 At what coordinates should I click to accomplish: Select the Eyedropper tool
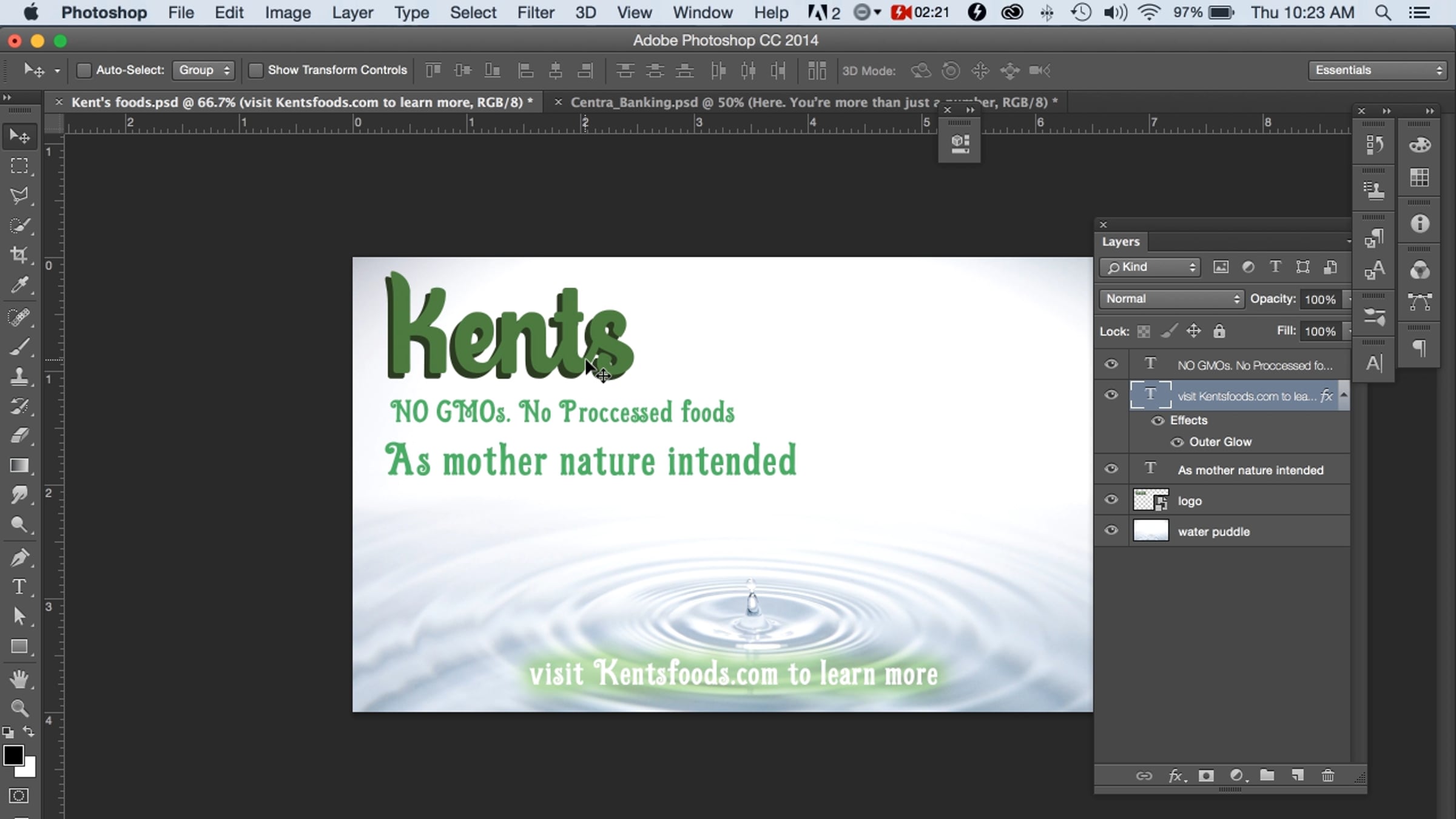19,285
